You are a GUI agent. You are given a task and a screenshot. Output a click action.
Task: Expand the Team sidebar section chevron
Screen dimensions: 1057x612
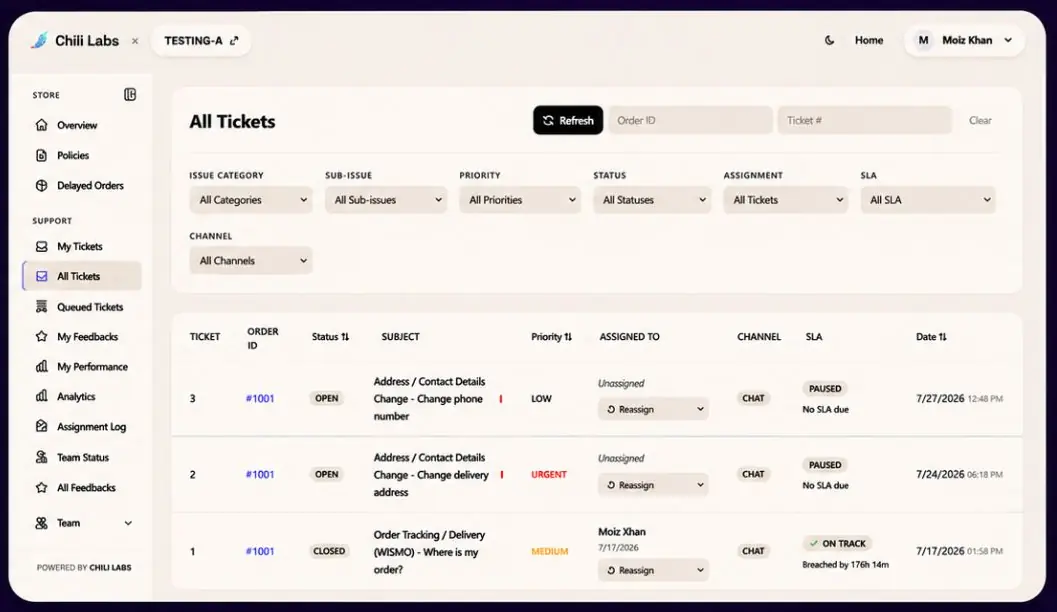click(128, 523)
